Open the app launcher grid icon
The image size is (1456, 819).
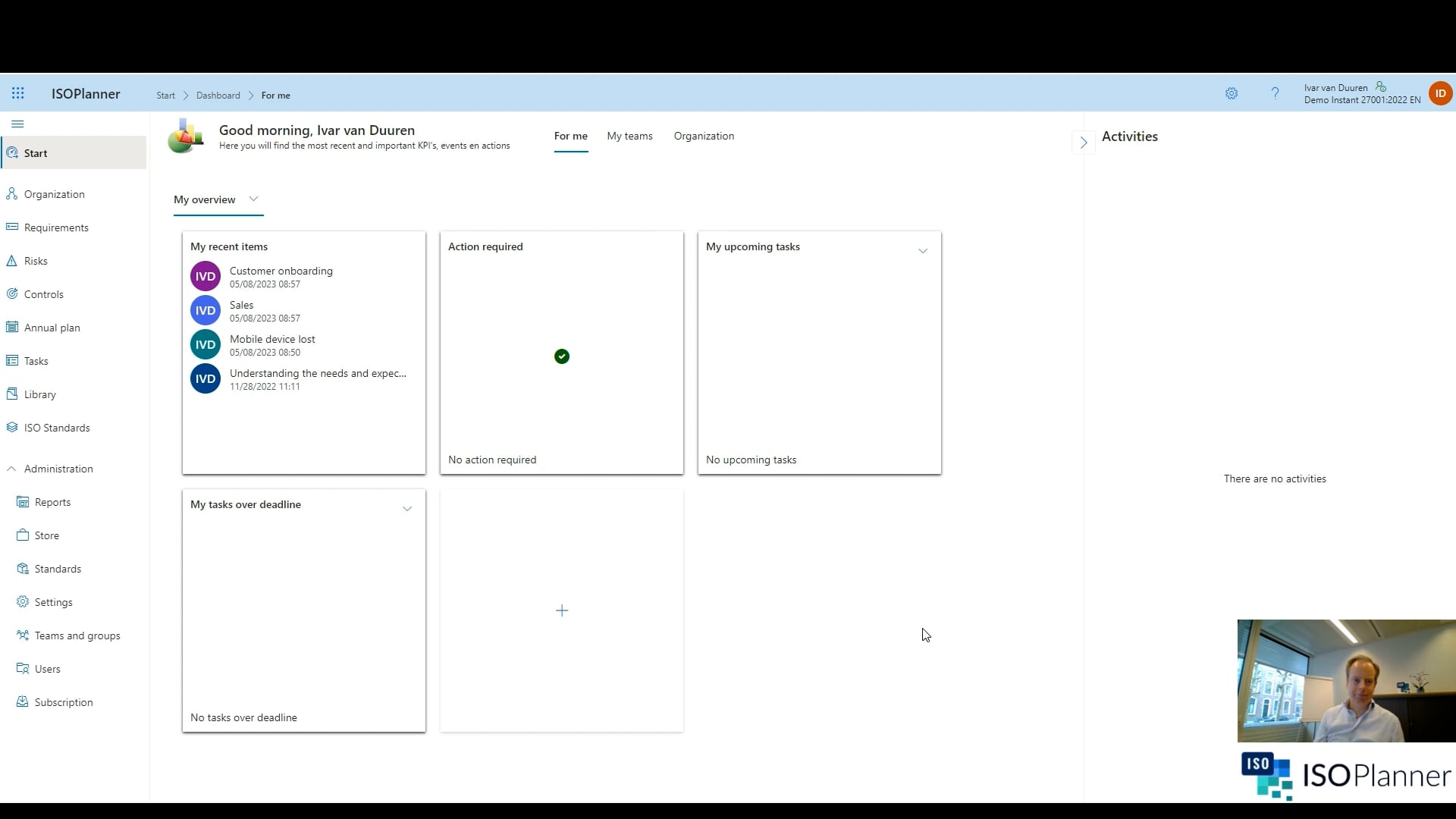18,93
